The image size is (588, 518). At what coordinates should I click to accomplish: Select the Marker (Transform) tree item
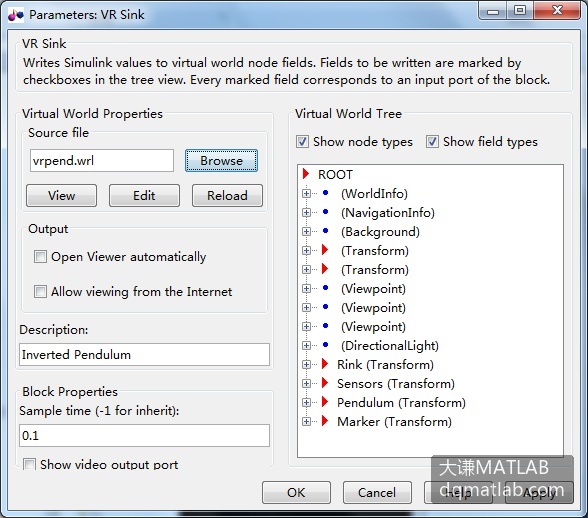[394, 422]
